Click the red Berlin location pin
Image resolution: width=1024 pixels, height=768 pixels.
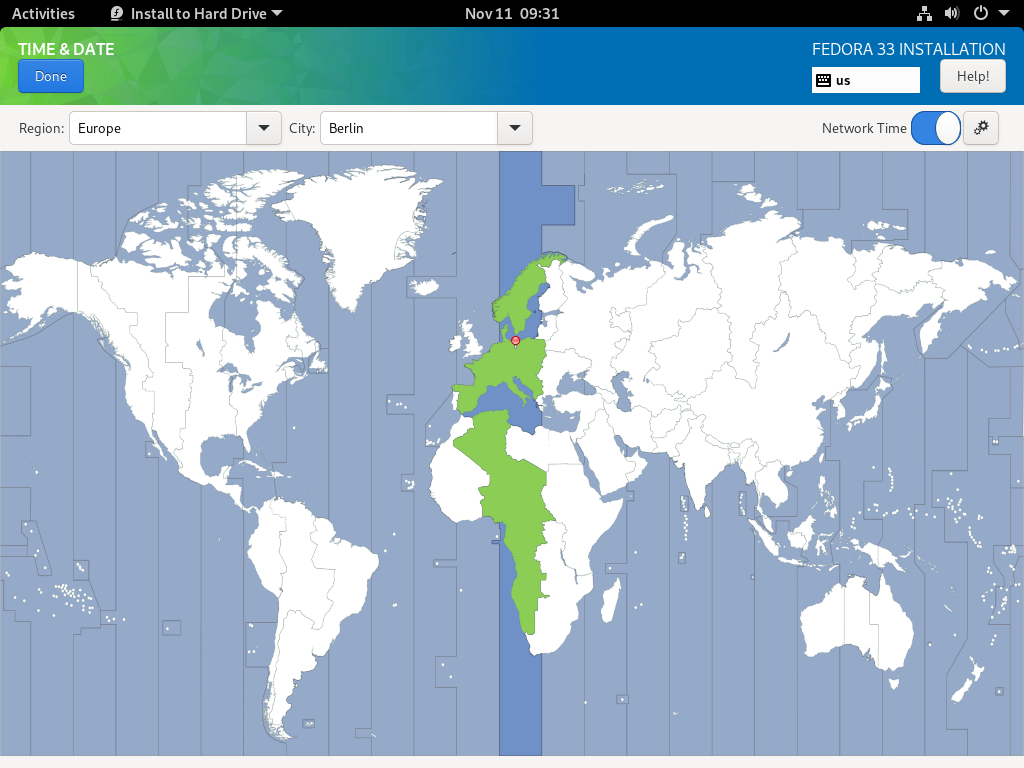click(x=515, y=341)
